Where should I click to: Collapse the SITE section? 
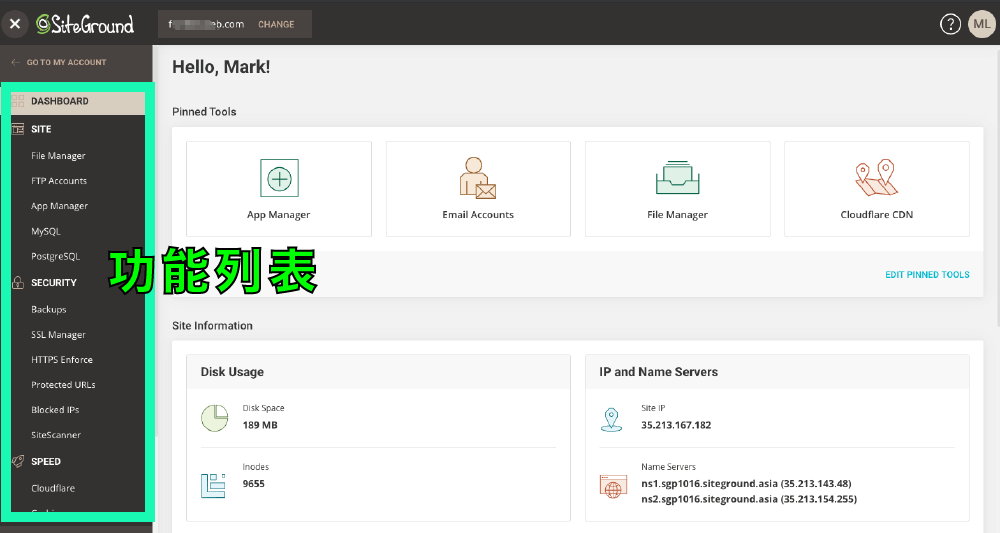(x=41, y=129)
